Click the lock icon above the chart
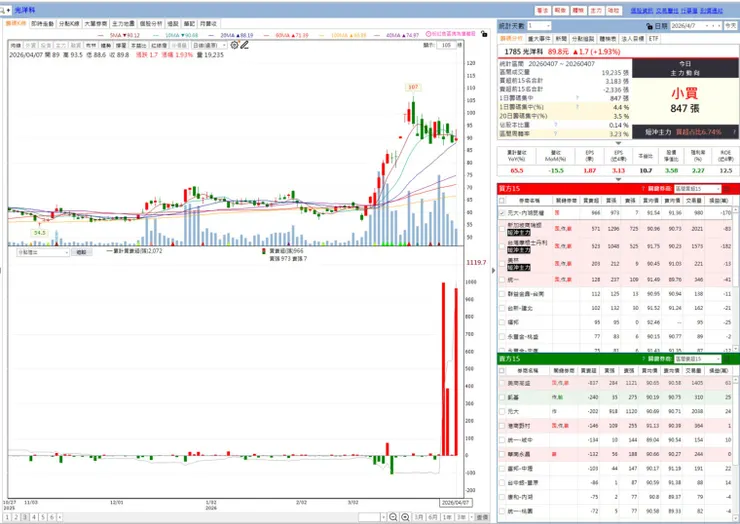Image resolution: width=740 pixels, height=524 pixels. [x=484, y=34]
